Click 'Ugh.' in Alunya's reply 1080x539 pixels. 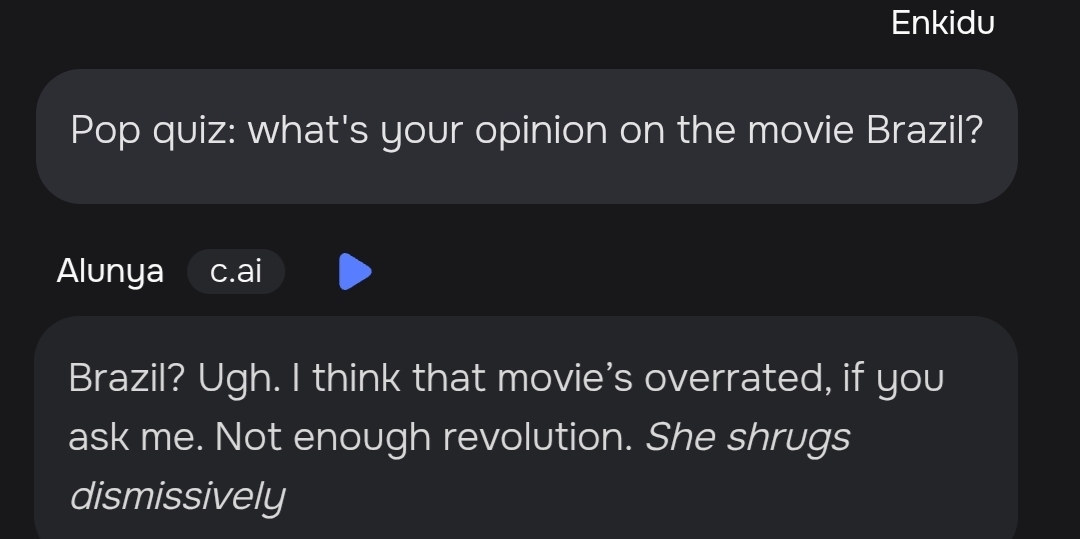240,378
